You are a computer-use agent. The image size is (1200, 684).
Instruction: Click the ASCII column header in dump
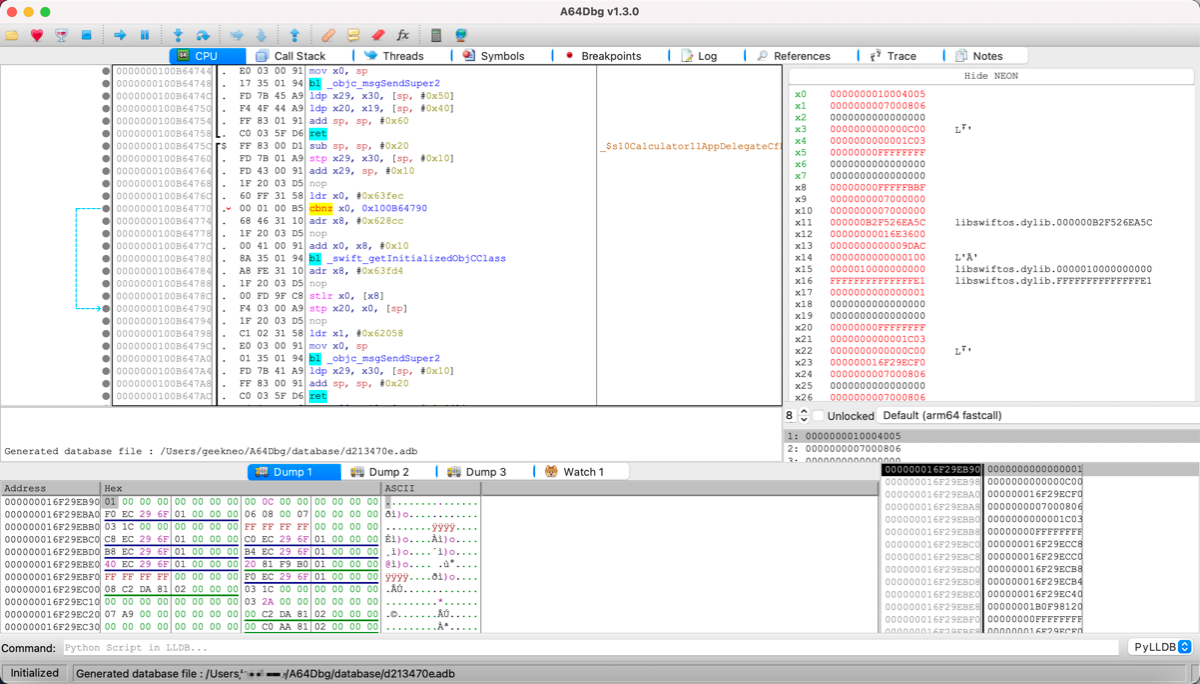[x=431, y=488]
